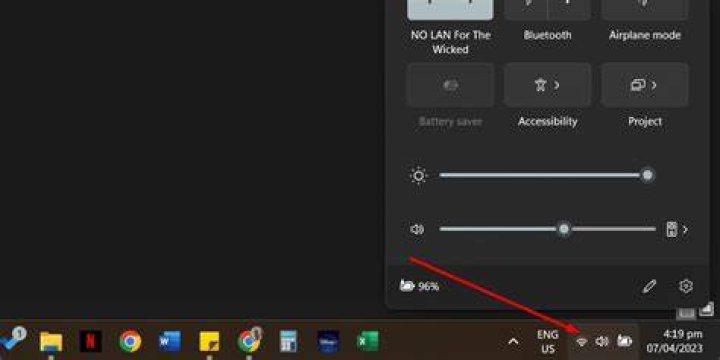
Task: Click the battery icon in the system tray
Action: (x=624, y=341)
